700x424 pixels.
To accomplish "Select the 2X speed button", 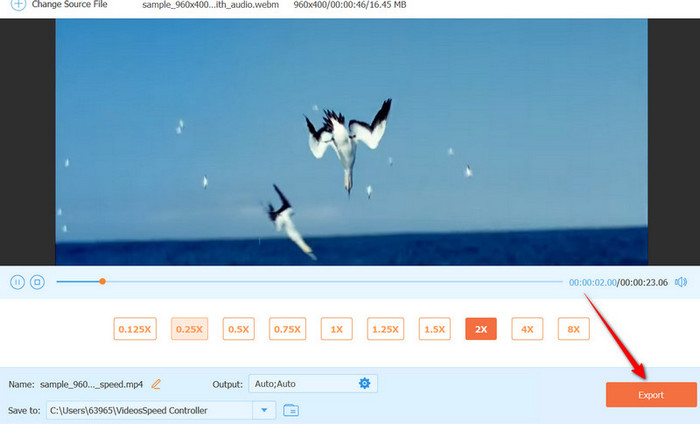I will 481,329.
